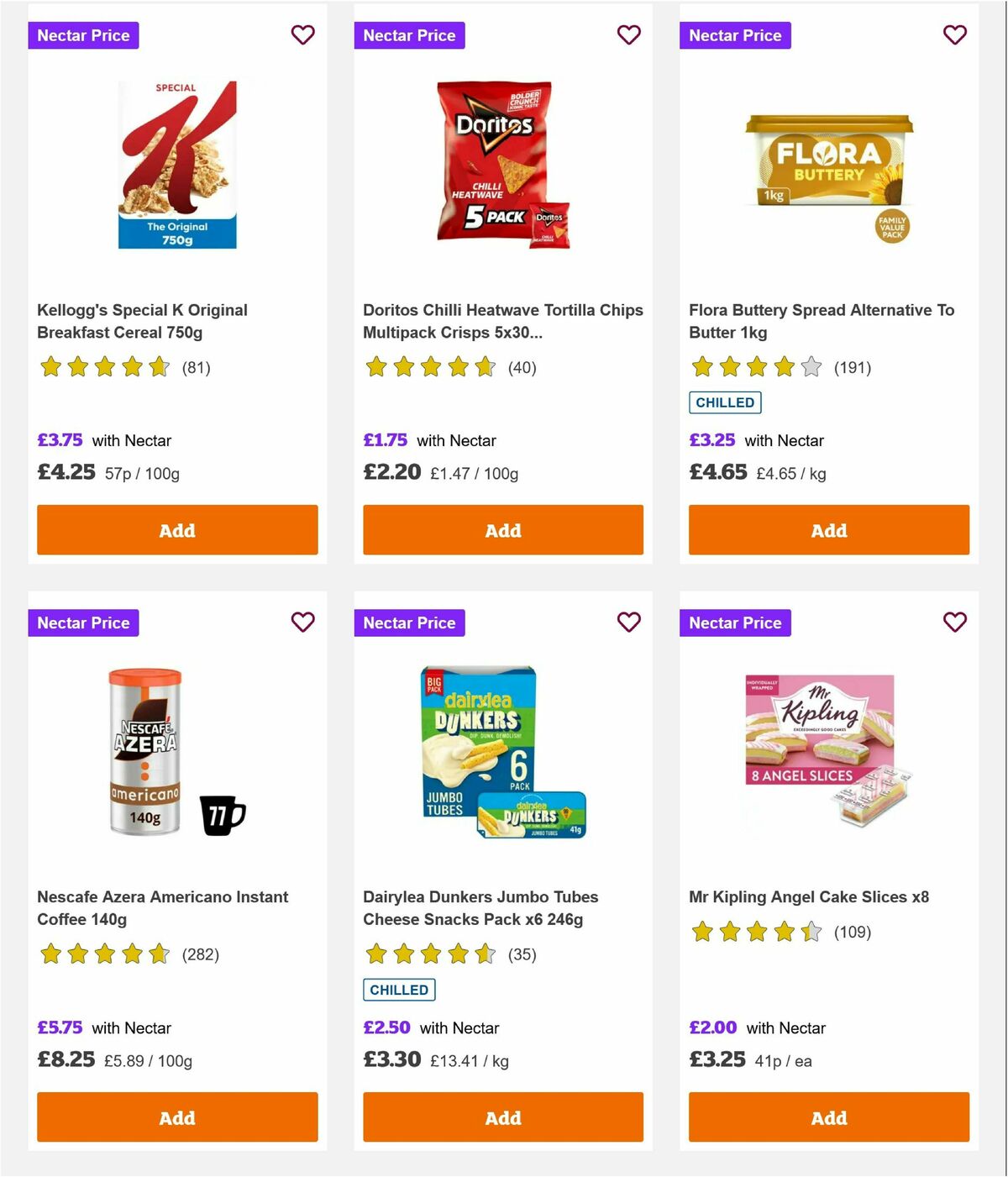Tap the heart icon for Nescafe Azera coffee
Image resolution: width=1008 pixels, height=1177 pixels.
pos(302,623)
